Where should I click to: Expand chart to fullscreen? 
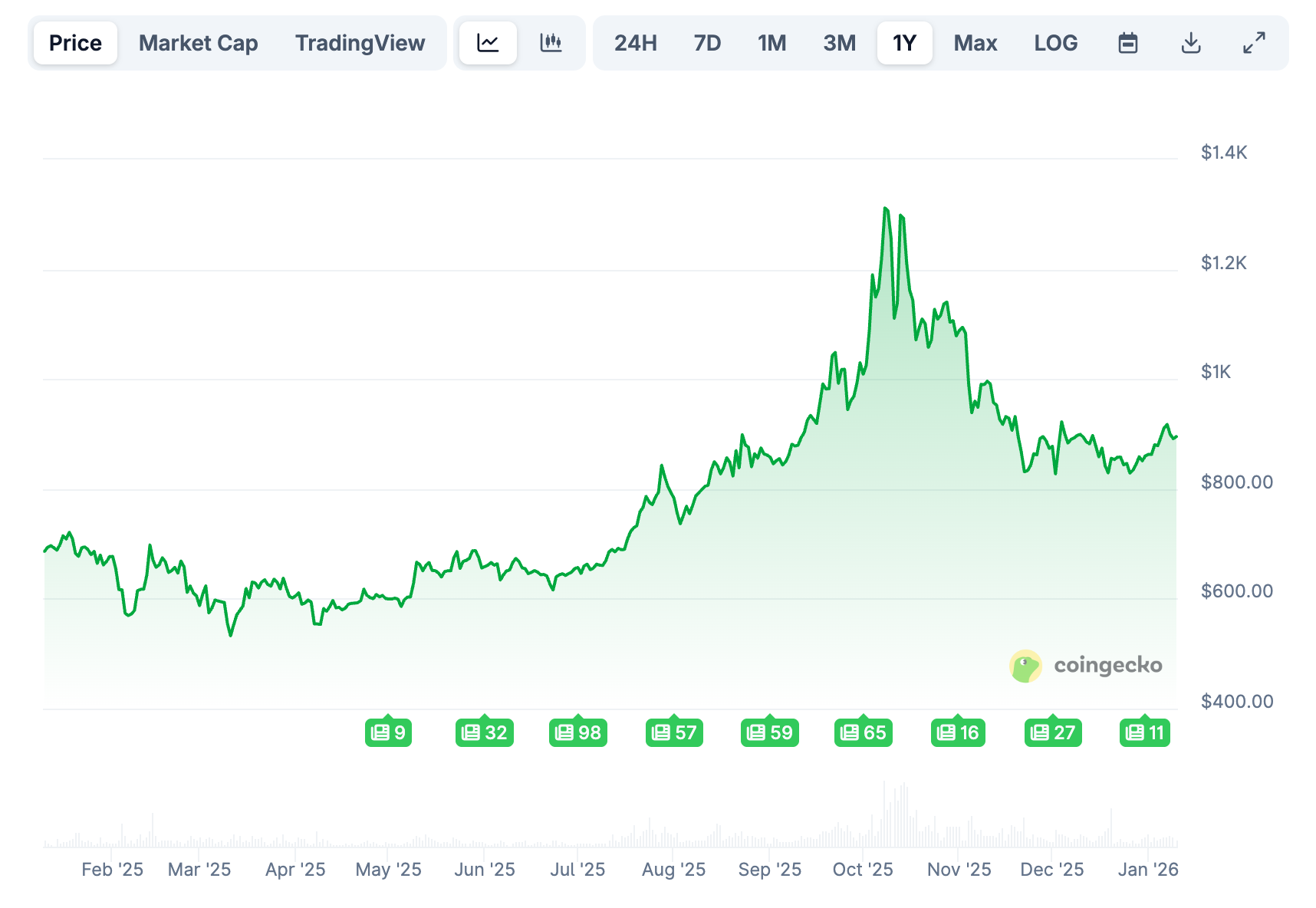click(1254, 43)
